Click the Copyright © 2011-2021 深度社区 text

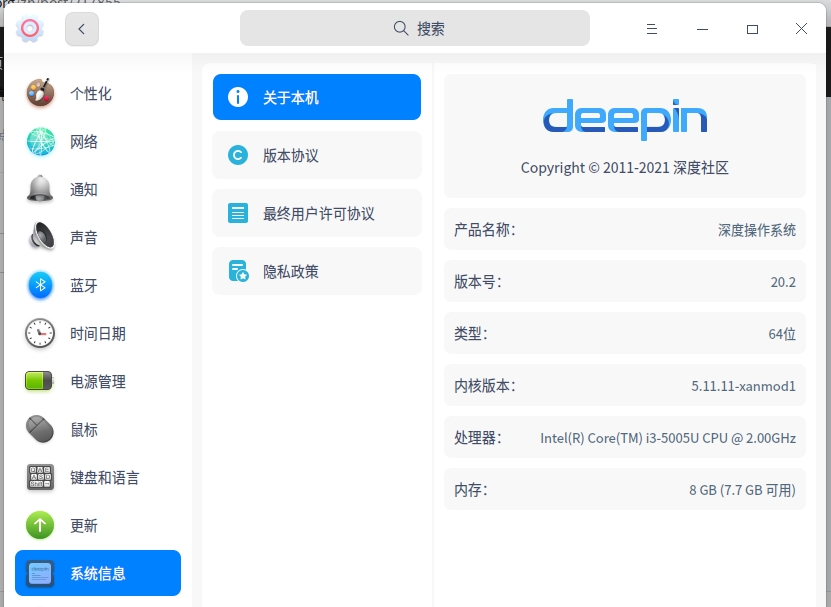pyautogui.click(x=624, y=168)
